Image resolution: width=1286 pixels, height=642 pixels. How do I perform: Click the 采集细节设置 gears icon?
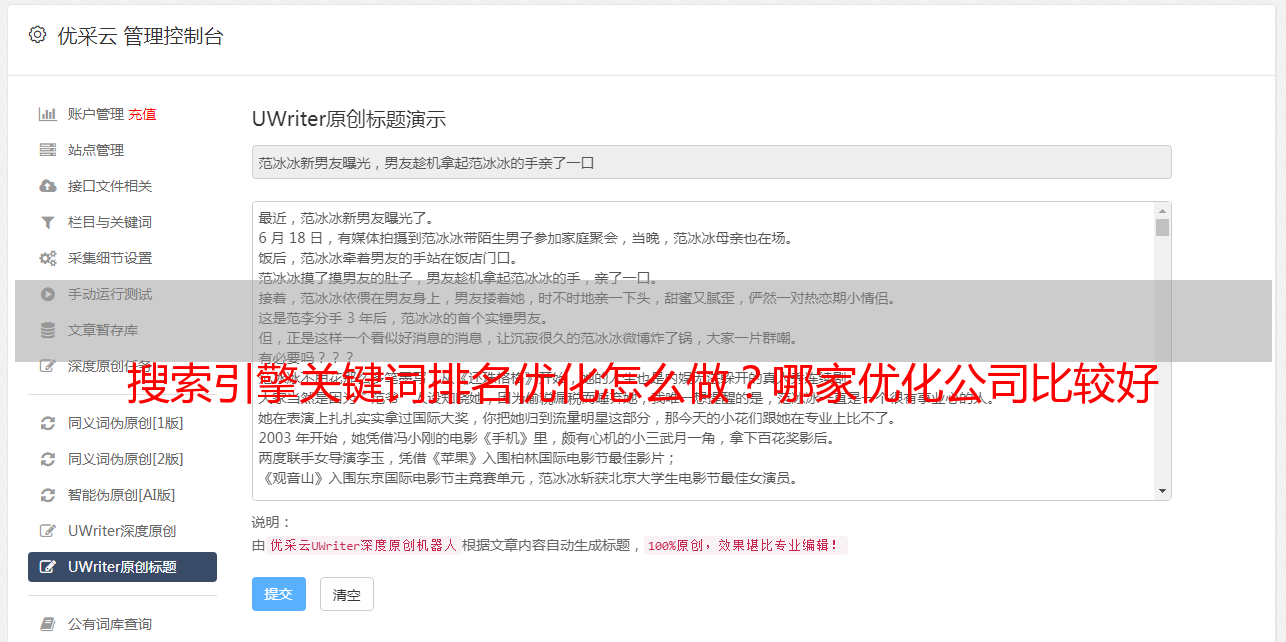[47, 258]
